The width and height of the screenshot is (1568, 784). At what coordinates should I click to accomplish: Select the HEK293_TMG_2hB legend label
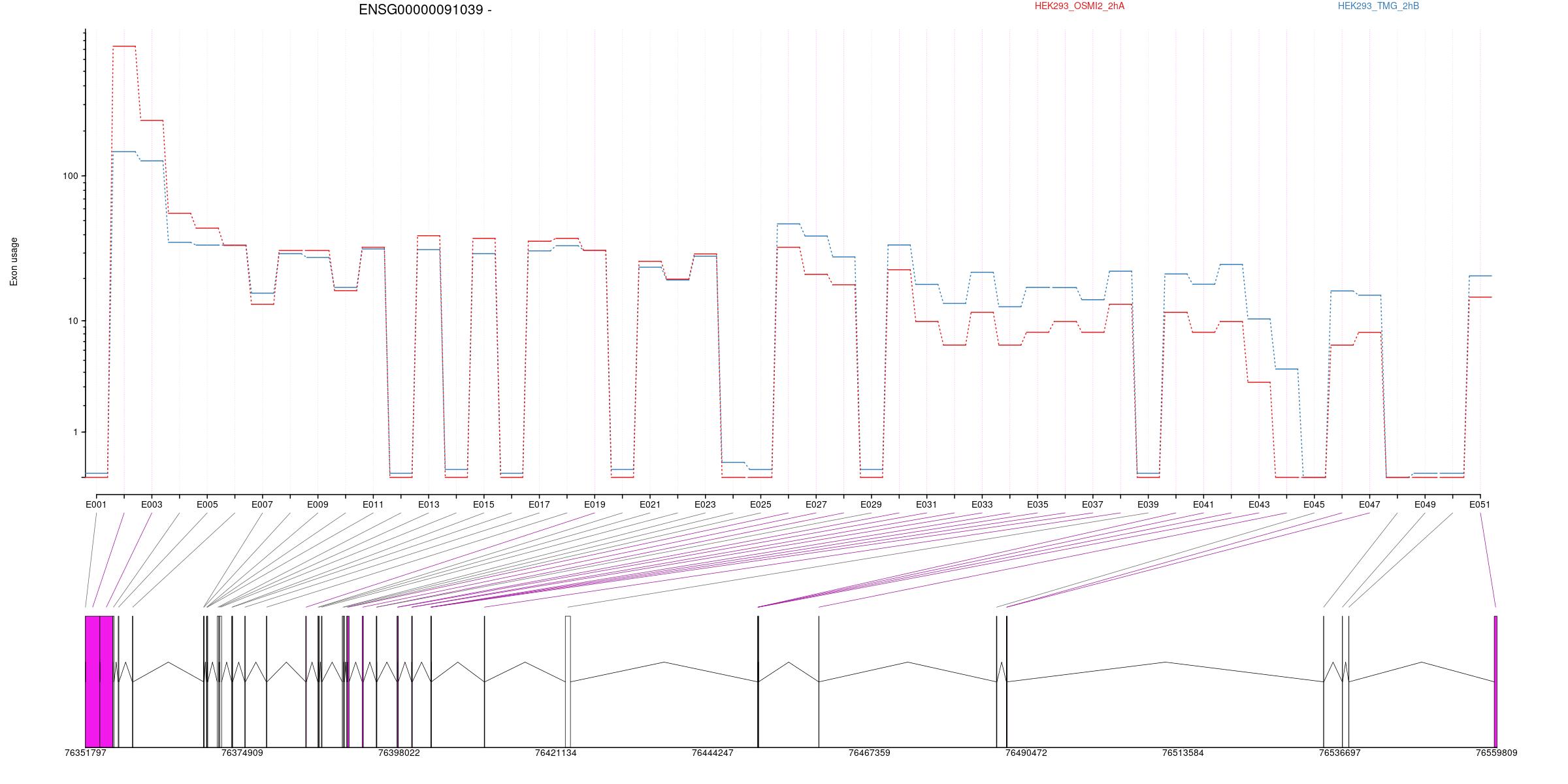coord(1379,6)
